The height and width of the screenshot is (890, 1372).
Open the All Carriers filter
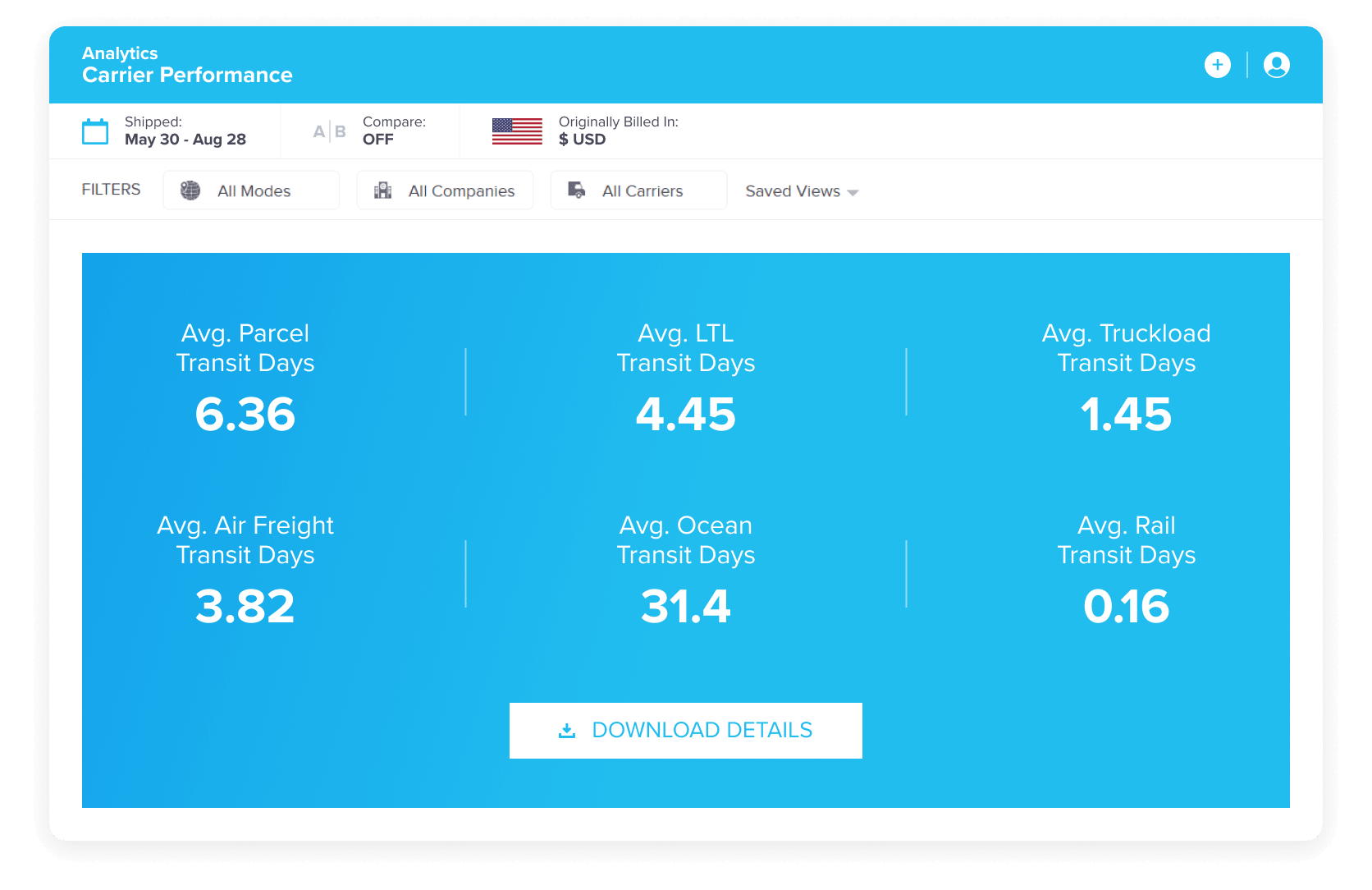638,190
